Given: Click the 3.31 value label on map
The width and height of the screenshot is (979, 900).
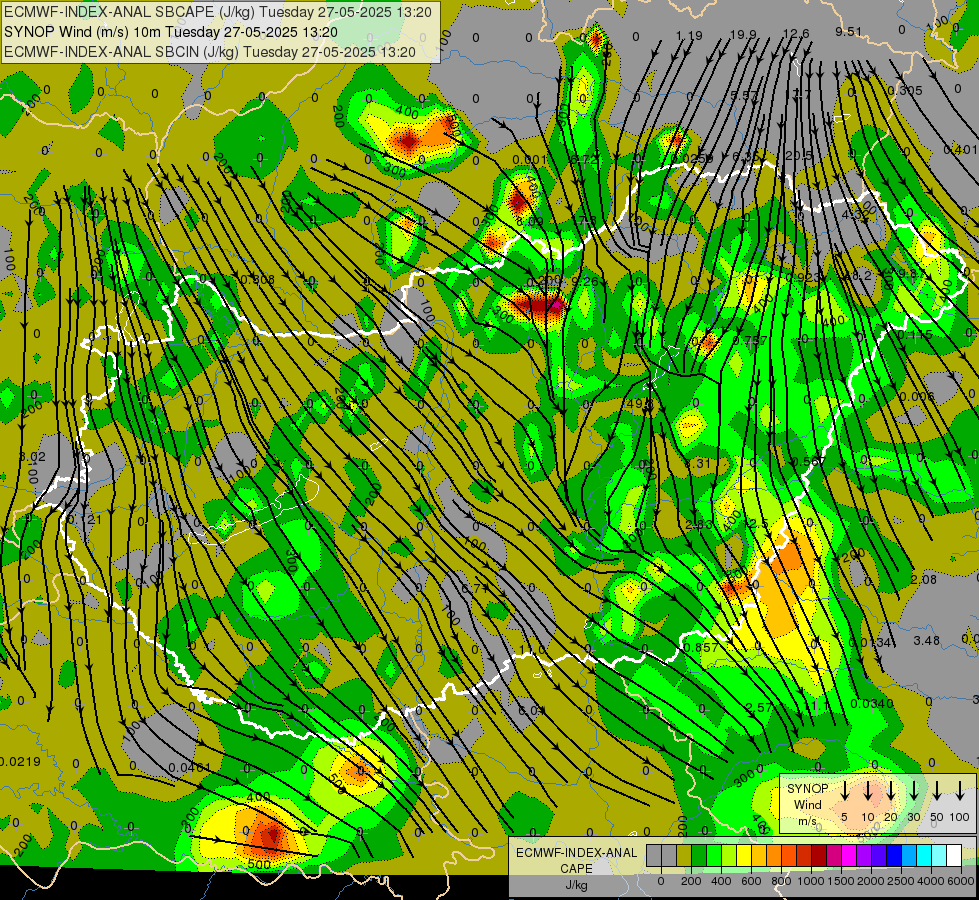Looking at the screenshot, I should pos(697,463).
